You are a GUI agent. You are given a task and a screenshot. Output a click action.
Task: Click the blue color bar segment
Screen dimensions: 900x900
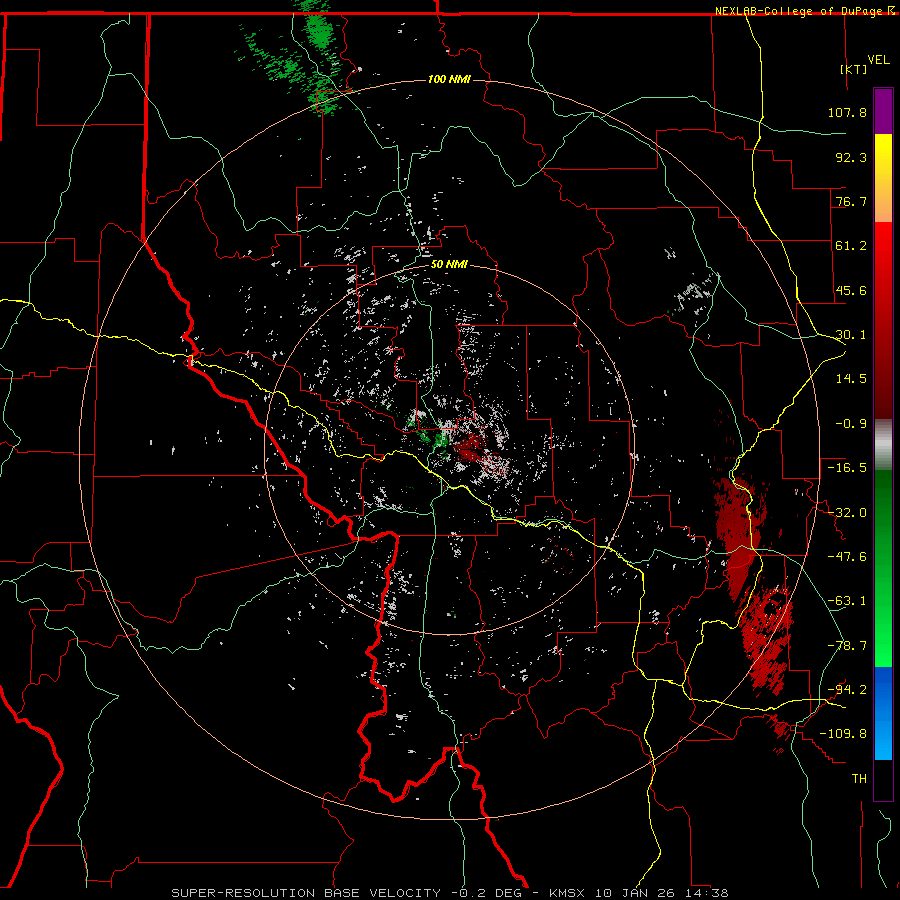pos(883,713)
